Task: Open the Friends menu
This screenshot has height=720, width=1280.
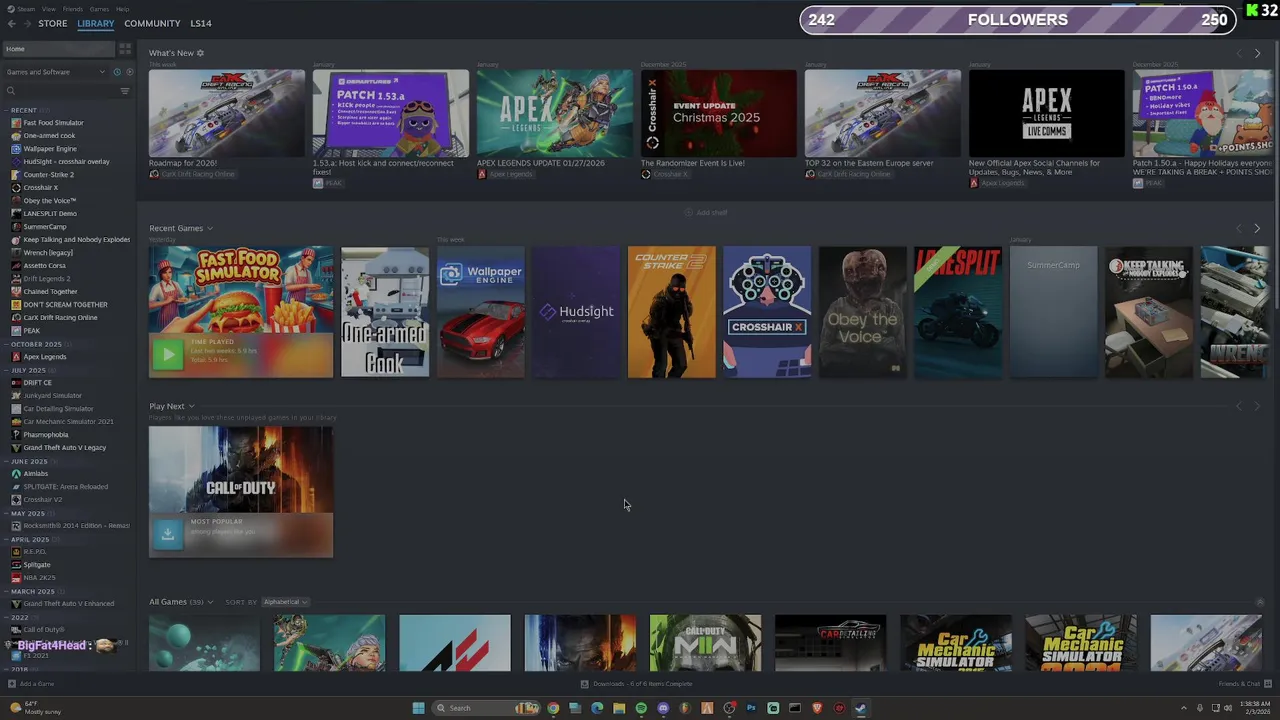Action: 73,8
